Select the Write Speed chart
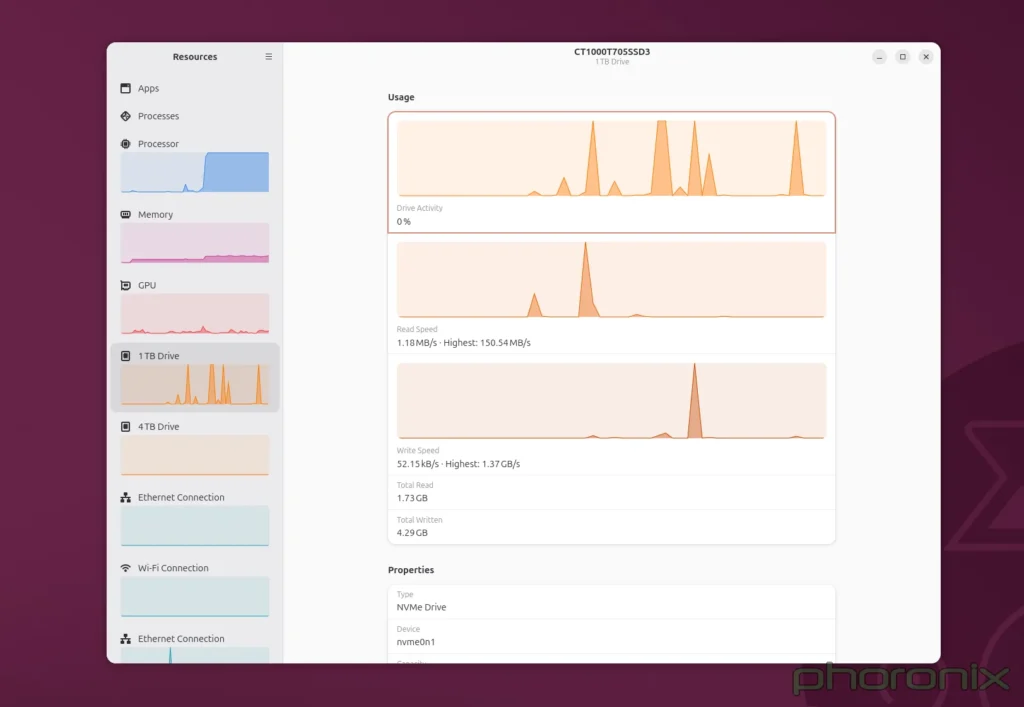The image size is (1024, 707). (611, 400)
